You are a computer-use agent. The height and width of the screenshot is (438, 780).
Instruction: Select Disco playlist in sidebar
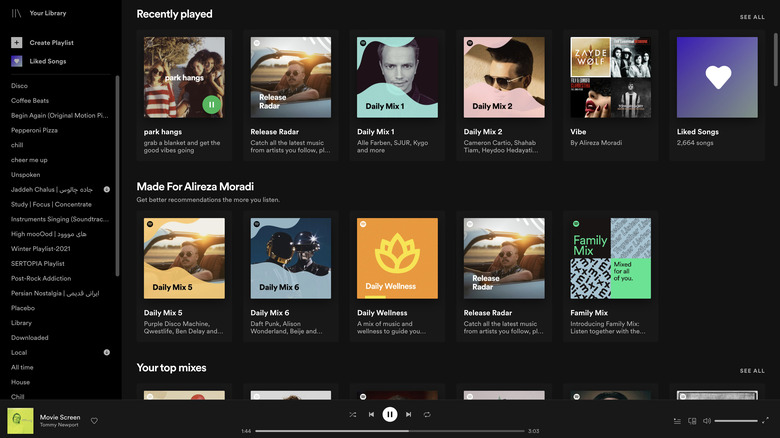(19, 86)
